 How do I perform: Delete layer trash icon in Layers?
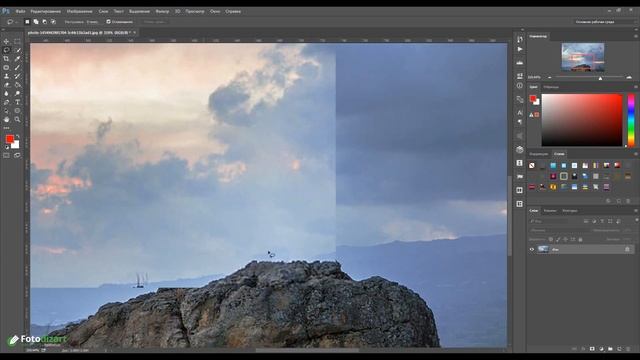point(628,349)
